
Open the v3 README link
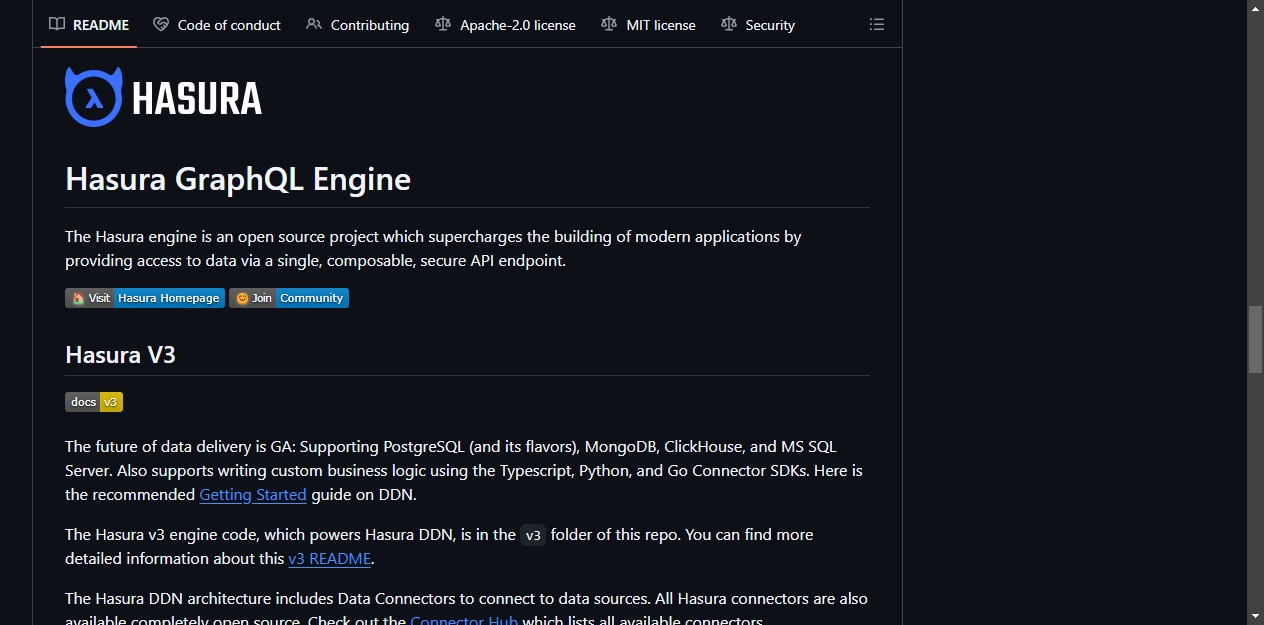(330, 558)
